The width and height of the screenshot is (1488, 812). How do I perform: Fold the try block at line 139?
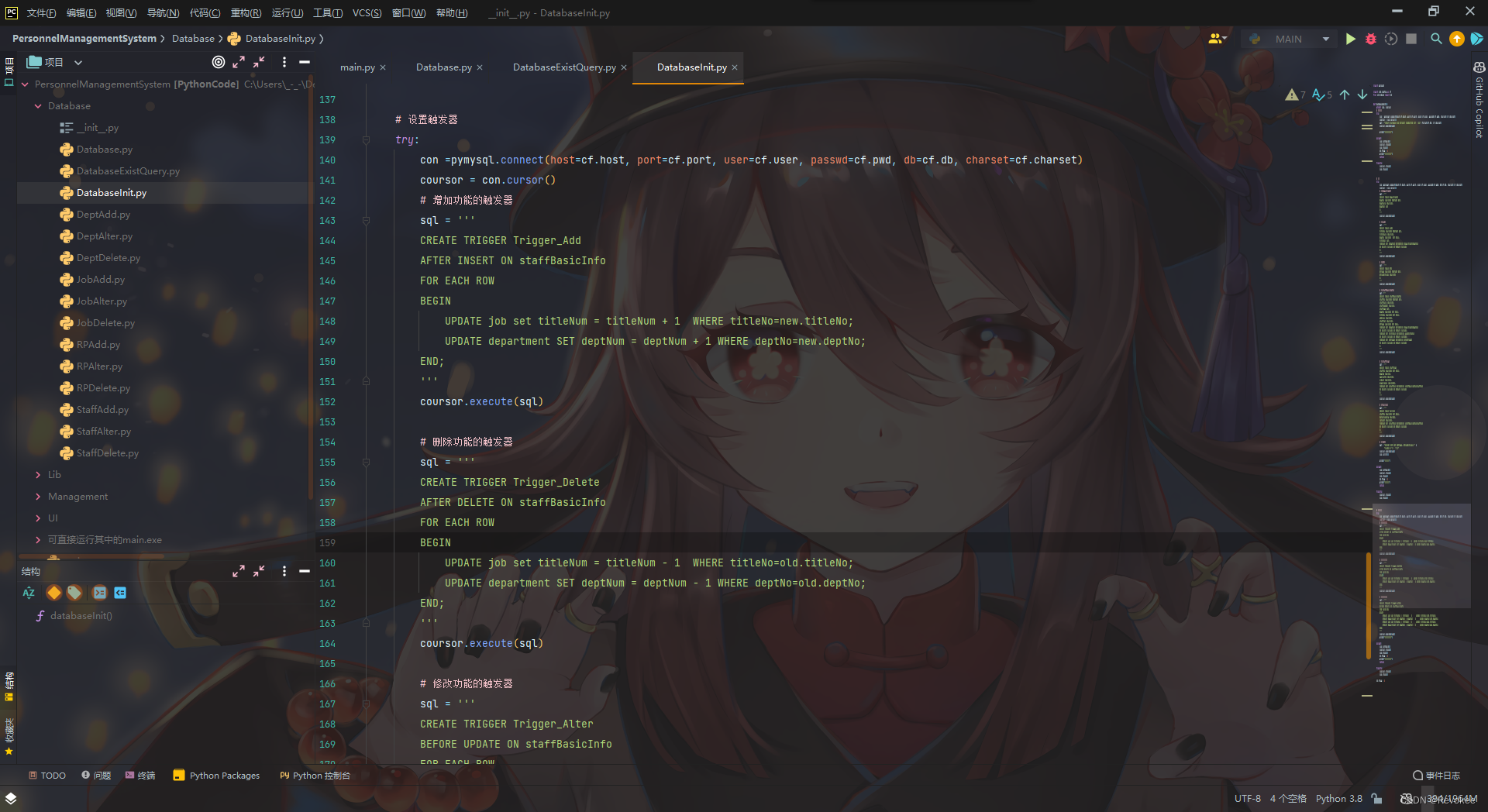point(366,139)
